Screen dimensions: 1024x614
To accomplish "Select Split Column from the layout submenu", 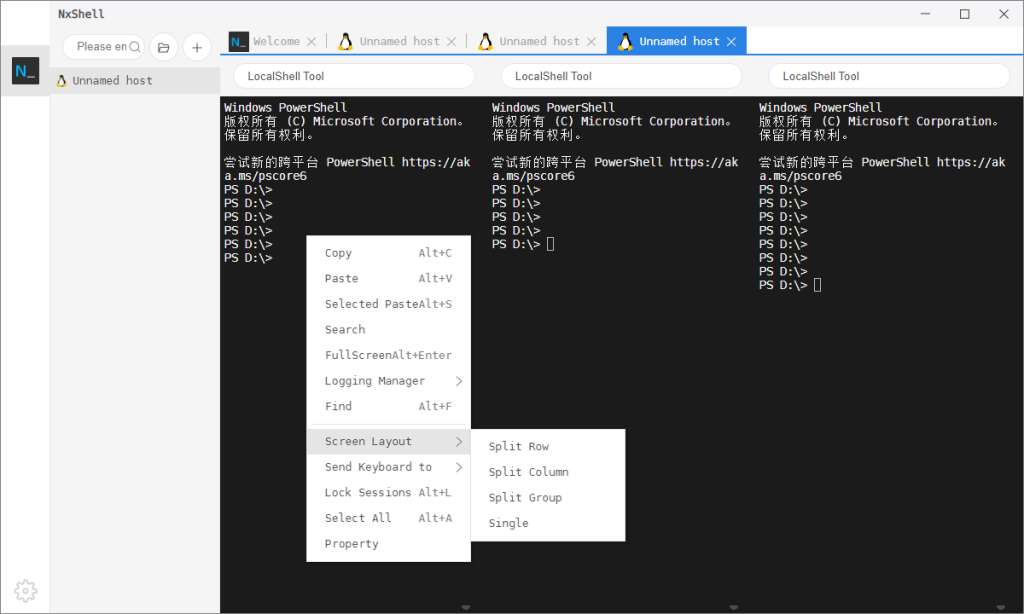I will (529, 471).
